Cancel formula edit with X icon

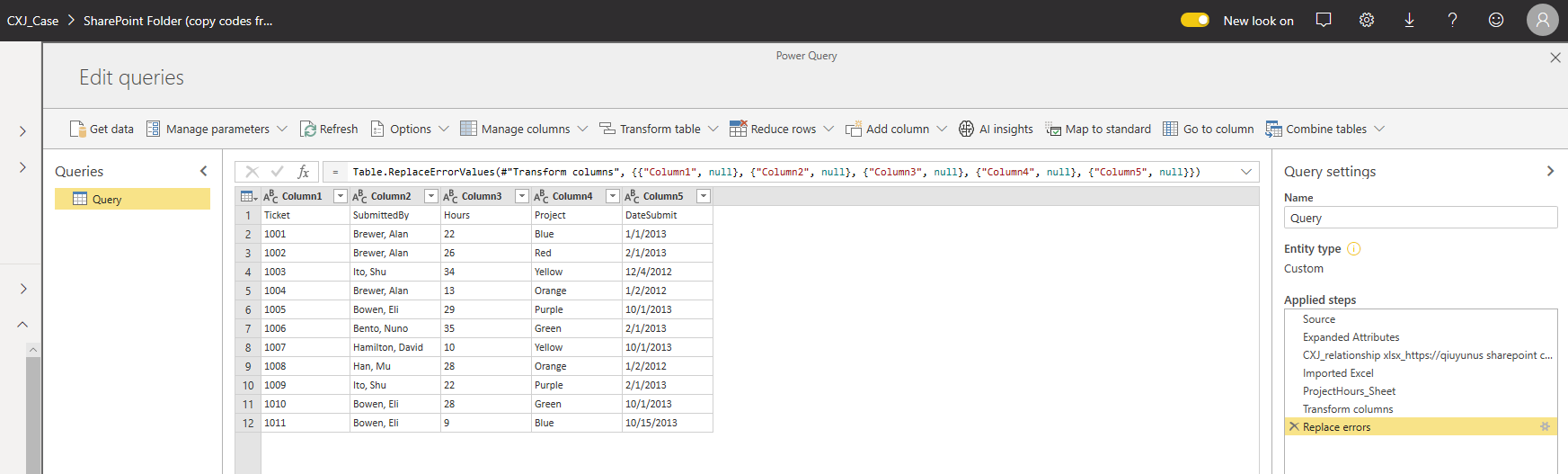point(252,171)
